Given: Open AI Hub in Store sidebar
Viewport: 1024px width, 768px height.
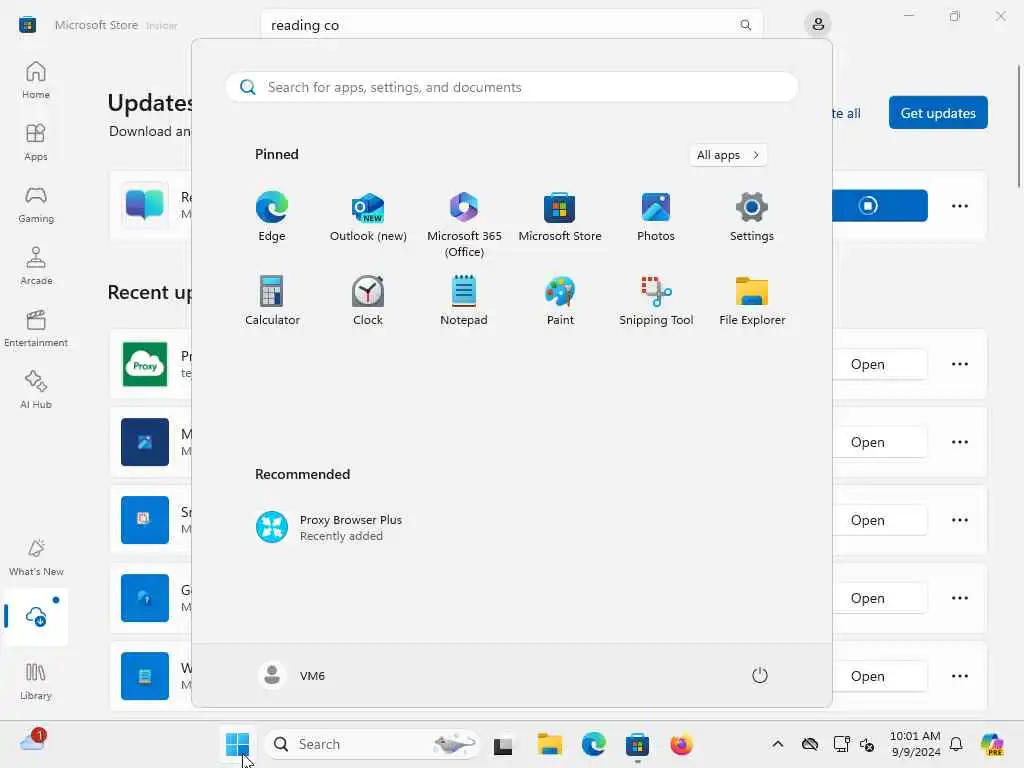Looking at the screenshot, I should pyautogui.click(x=36, y=391).
